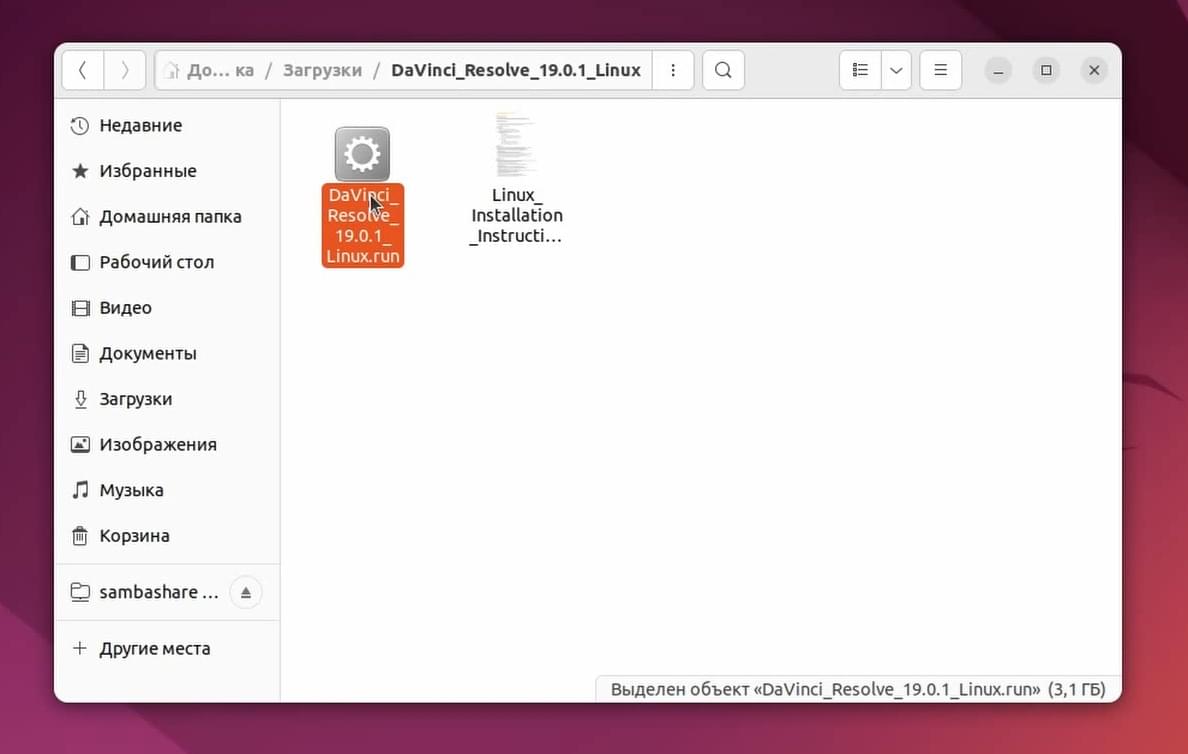Select DaVinci_Resolve_19.0.1_Linux.run file name label
Viewport: 1188px width, 754px height.
tap(363, 225)
